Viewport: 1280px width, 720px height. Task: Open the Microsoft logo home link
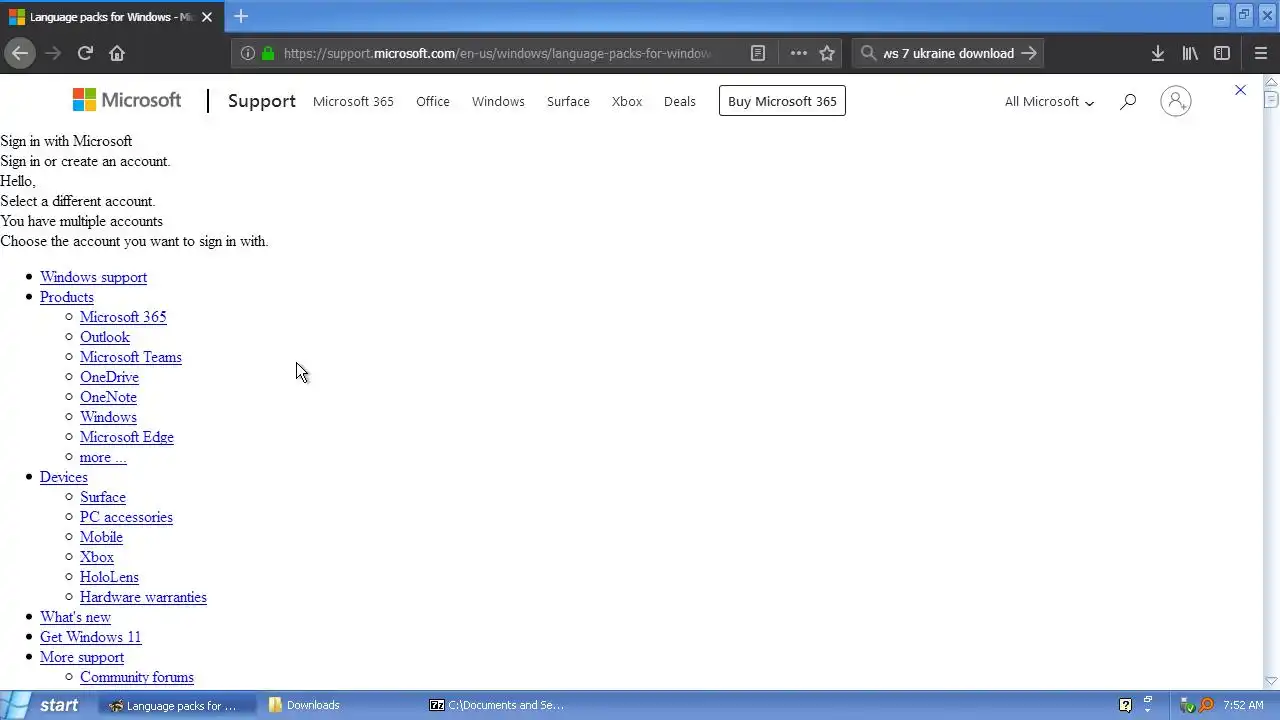(x=127, y=100)
